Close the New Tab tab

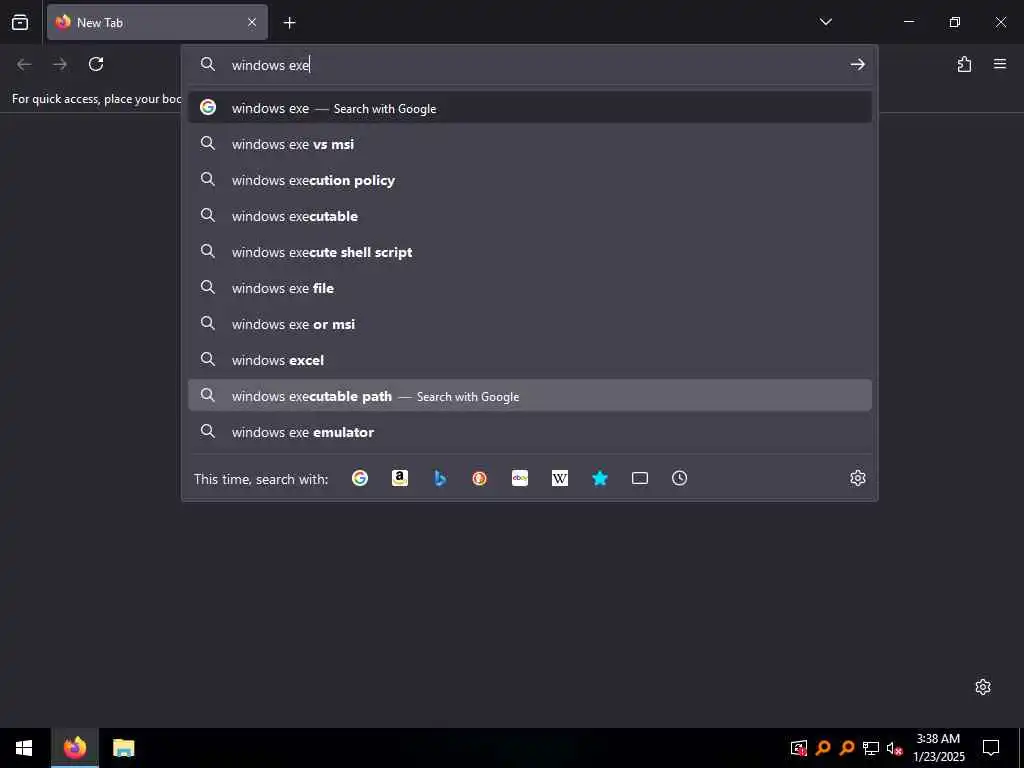[x=252, y=22]
